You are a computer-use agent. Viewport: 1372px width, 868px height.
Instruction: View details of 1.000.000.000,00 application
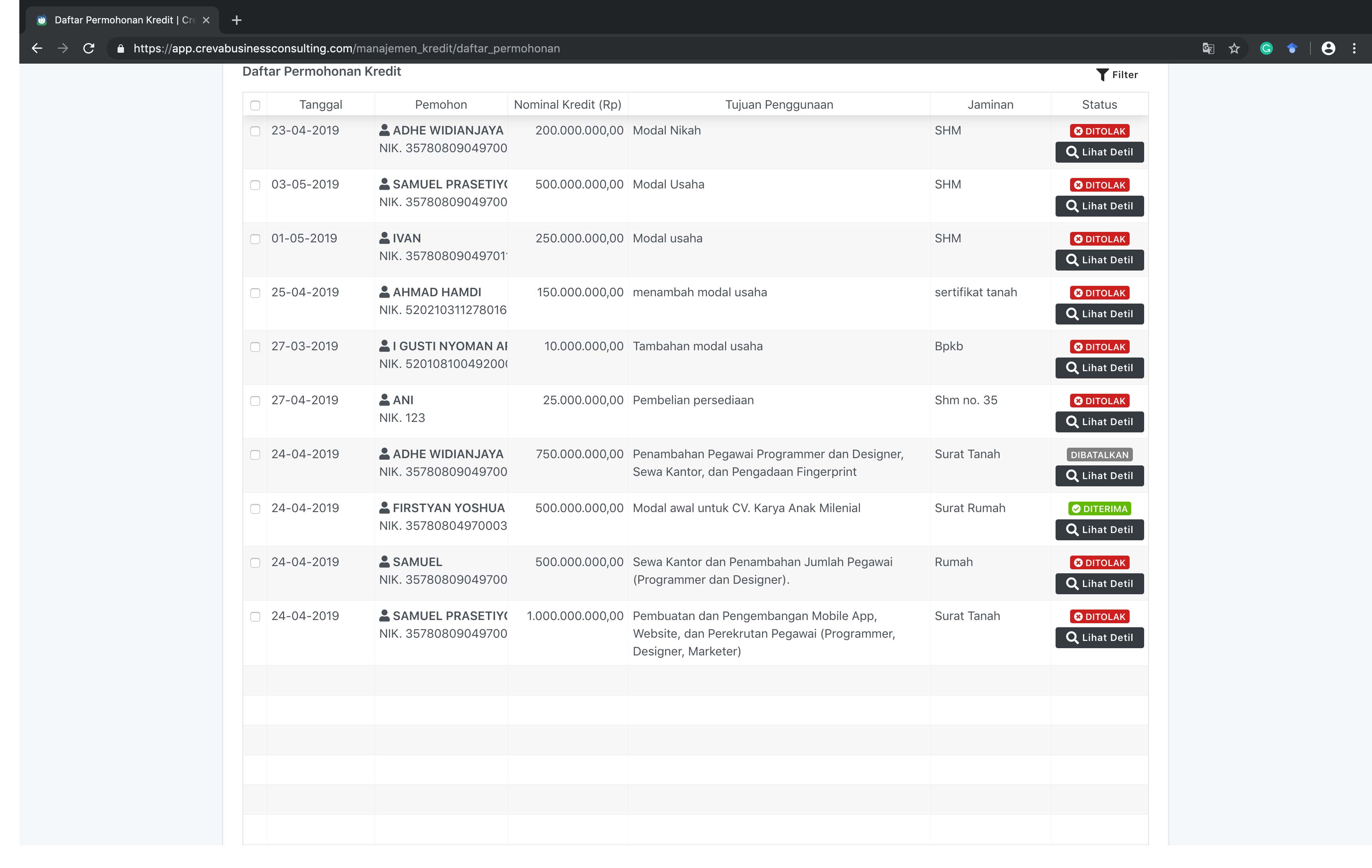[1099, 638]
